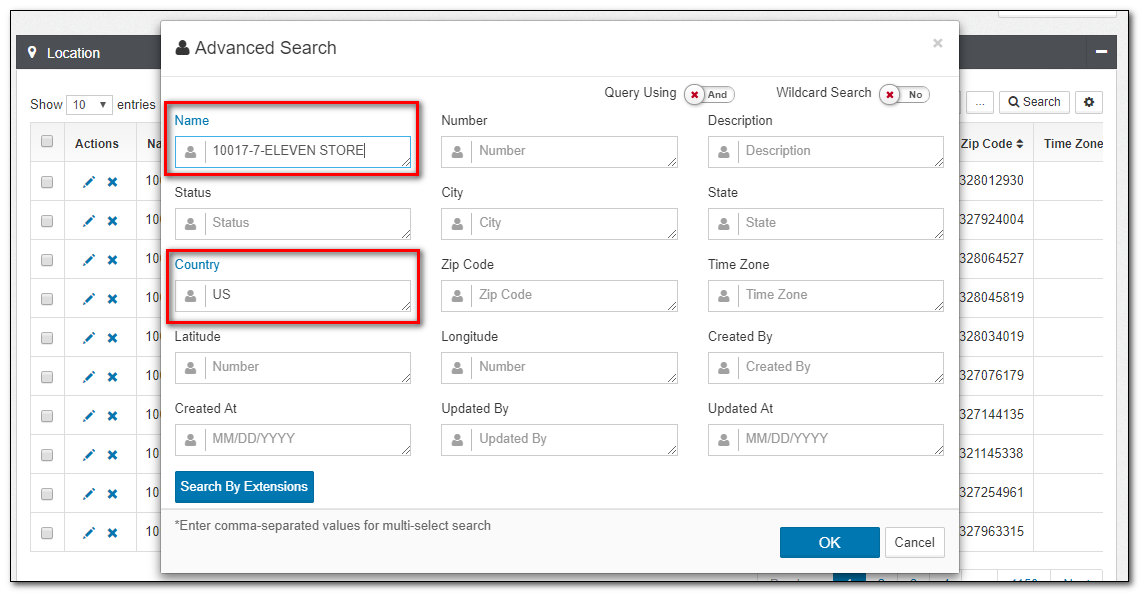Click the City input field
Image resolution: width=1140 pixels, height=593 pixels.
pos(559,224)
